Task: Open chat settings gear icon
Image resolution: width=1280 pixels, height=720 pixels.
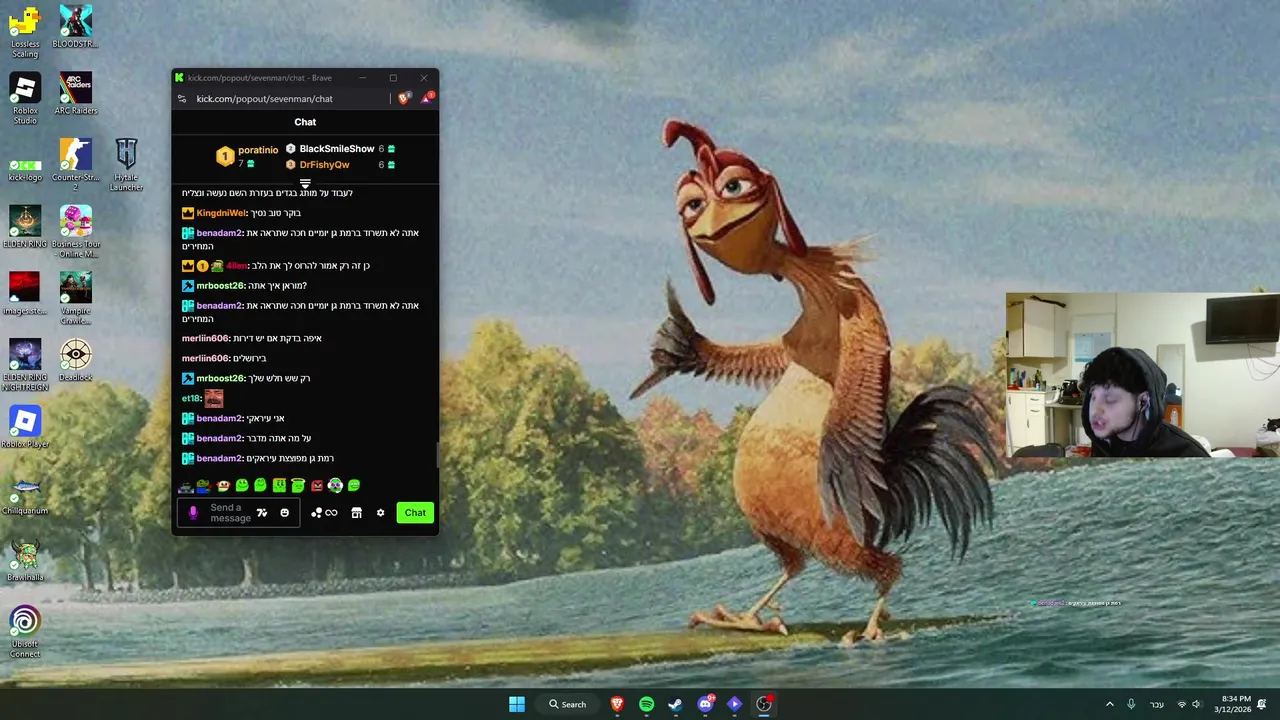Action: [x=380, y=513]
